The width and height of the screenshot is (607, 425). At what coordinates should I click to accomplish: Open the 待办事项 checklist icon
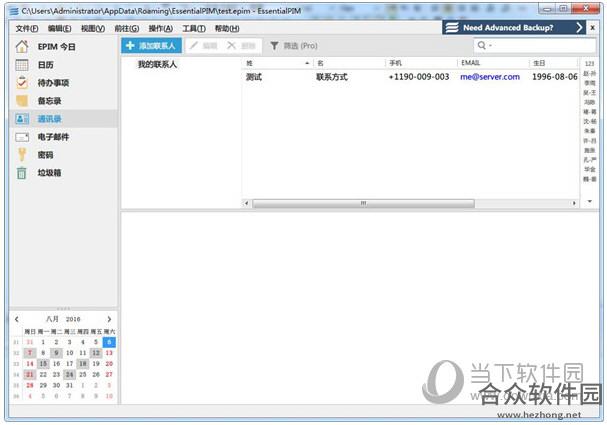22,83
